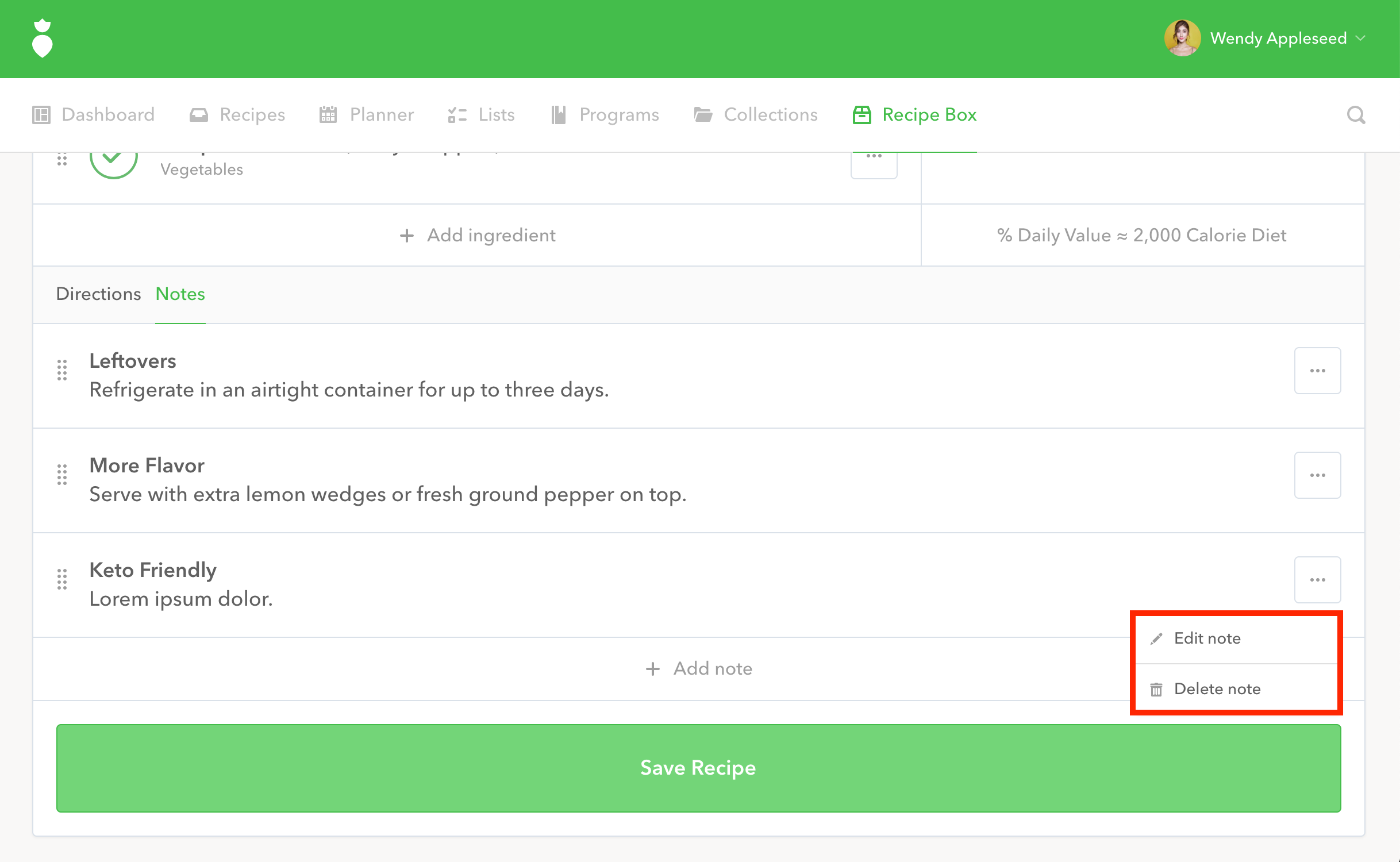The height and width of the screenshot is (862, 1400).
Task: Open Keto Friendly note options button
Action: point(1317,580)
